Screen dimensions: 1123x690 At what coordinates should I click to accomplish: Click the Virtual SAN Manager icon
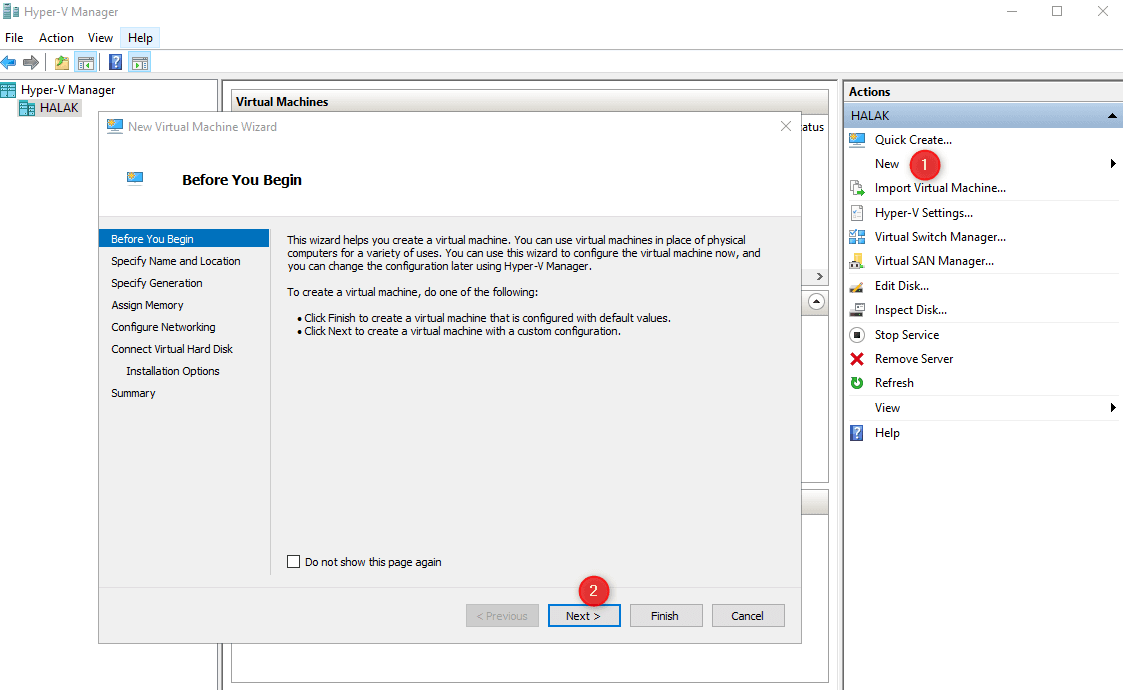coord(857,261)
